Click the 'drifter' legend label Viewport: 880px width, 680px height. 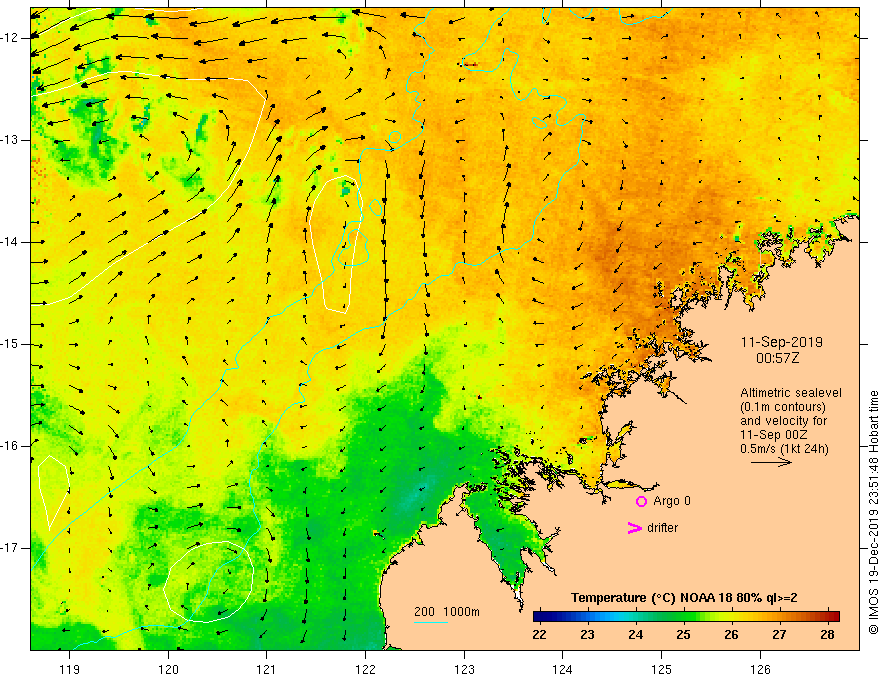click(x=662, y=528)
